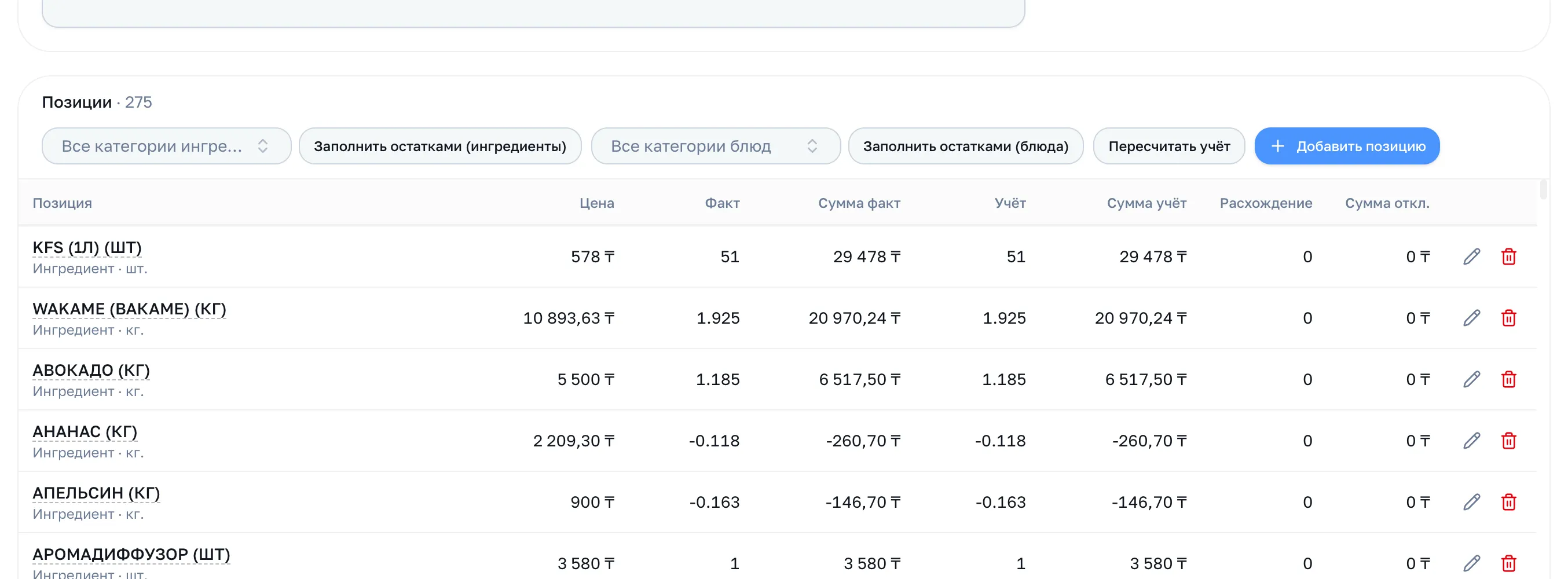The width and height of the screenshot is (1568, 579).
Task: Click the price cell '10 893,63 ₸'
Action: (x=569, y=318)
